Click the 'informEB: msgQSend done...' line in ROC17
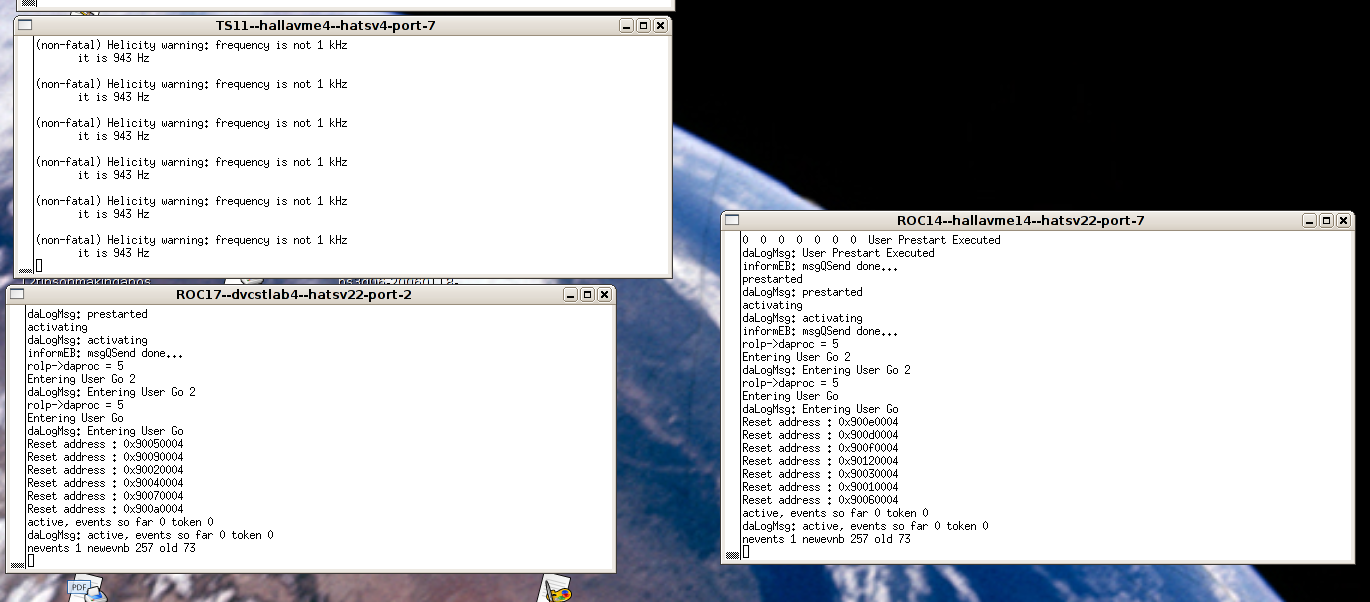Screen dimensions: 1370x602 105,353
